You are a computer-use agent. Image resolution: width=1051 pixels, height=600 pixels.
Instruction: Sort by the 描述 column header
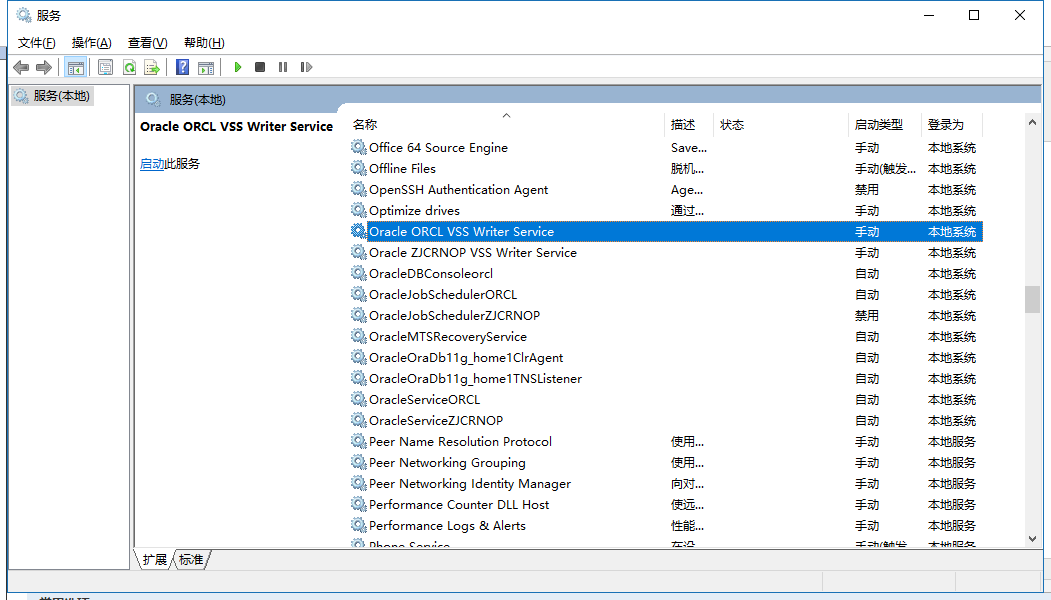click(688, 125)
